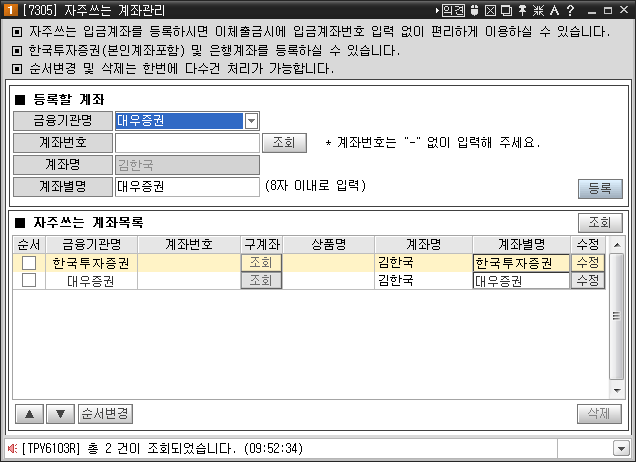Click the 계좌번호 input field
Viewport: 636px width, 462px height.
(x=187, y=143)
